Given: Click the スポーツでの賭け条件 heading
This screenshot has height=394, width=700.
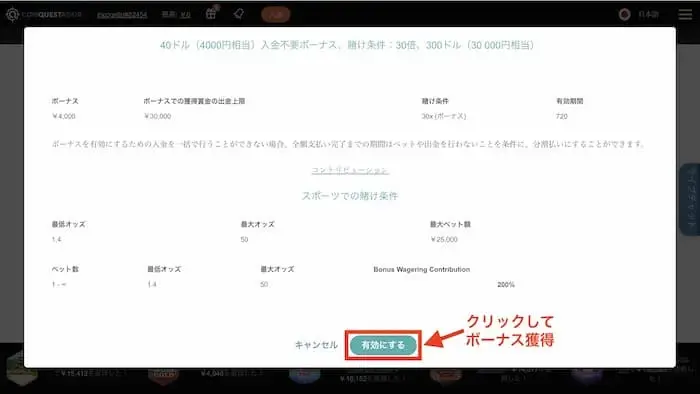Looking at the screenshot, I should pos(350,196).
